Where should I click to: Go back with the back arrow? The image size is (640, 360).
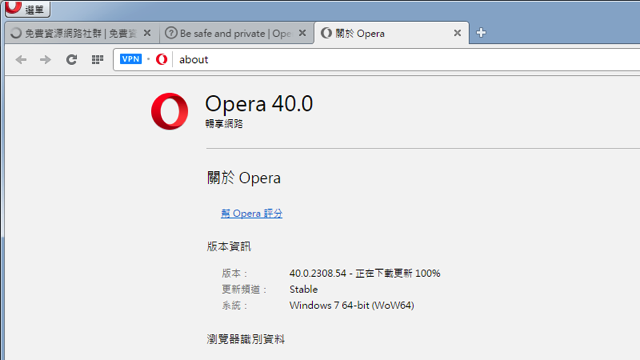[x=21, y=60]
